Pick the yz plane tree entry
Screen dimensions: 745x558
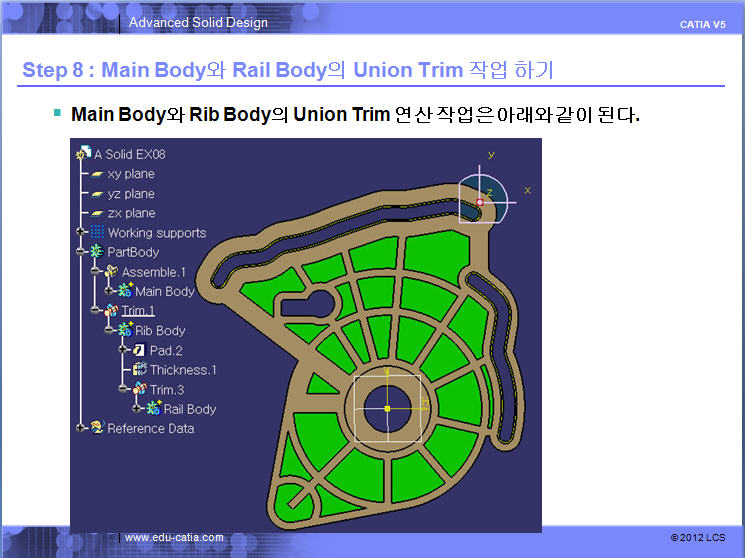click(x=130, y=194)
